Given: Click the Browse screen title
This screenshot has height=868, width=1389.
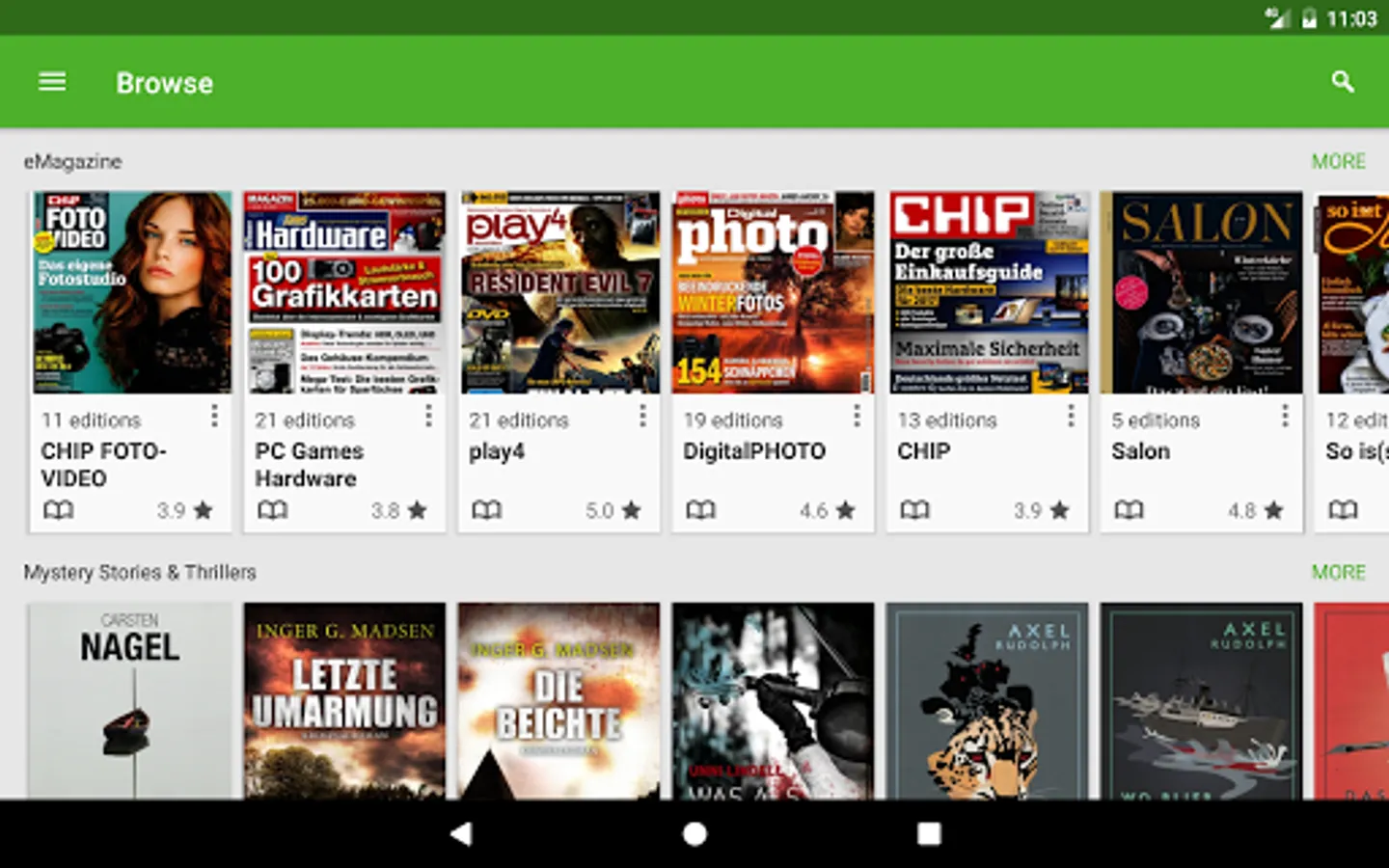Looking at the screenshot, I should pos(165,83).
